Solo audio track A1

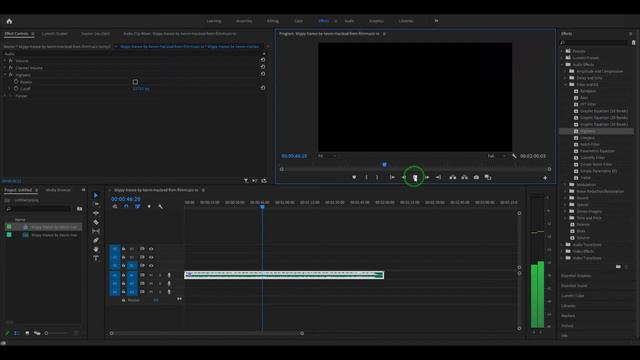tap(160, 275)
